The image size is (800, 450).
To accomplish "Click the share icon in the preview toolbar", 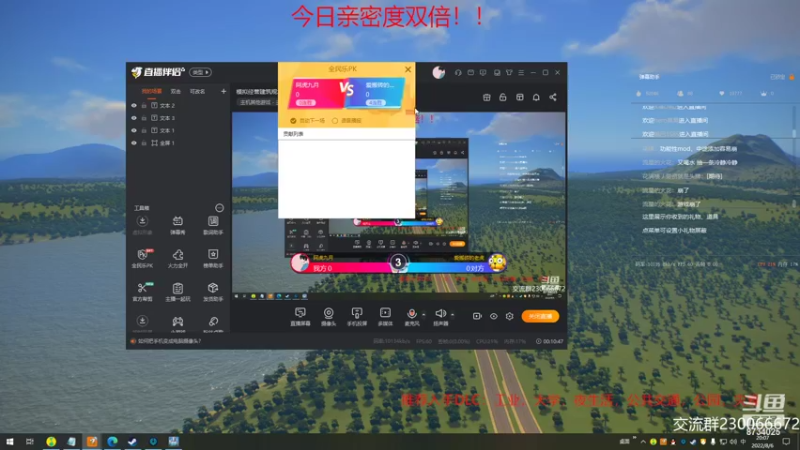I will pyautogui.click(x=553, y=97).
